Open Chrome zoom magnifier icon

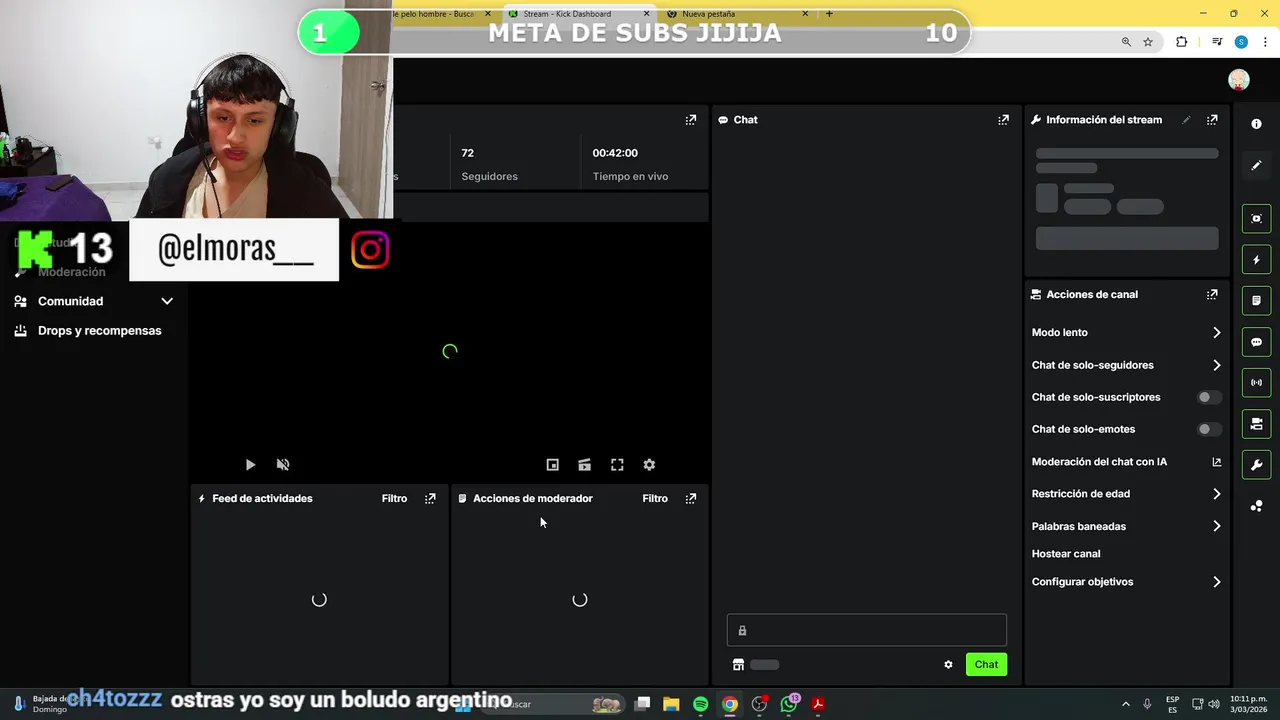click(x=1126, y=42)
